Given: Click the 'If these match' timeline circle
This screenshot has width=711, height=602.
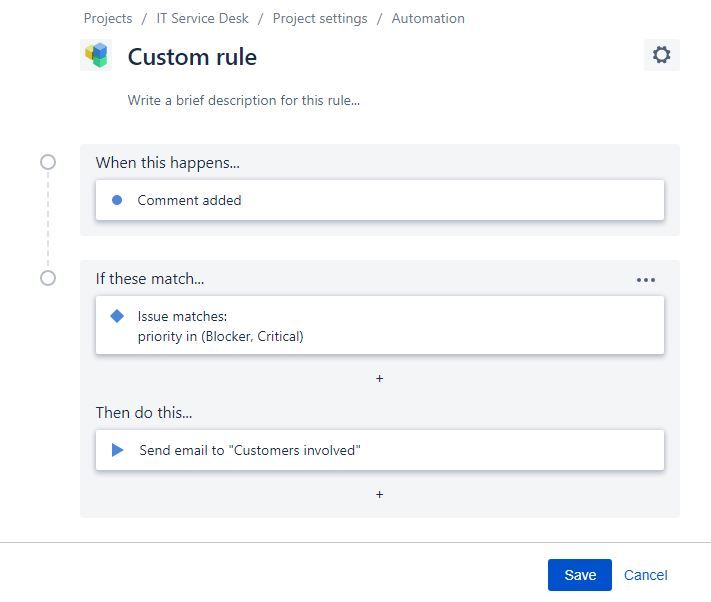Looking at the screenshot, I should [x=48, y=278].
